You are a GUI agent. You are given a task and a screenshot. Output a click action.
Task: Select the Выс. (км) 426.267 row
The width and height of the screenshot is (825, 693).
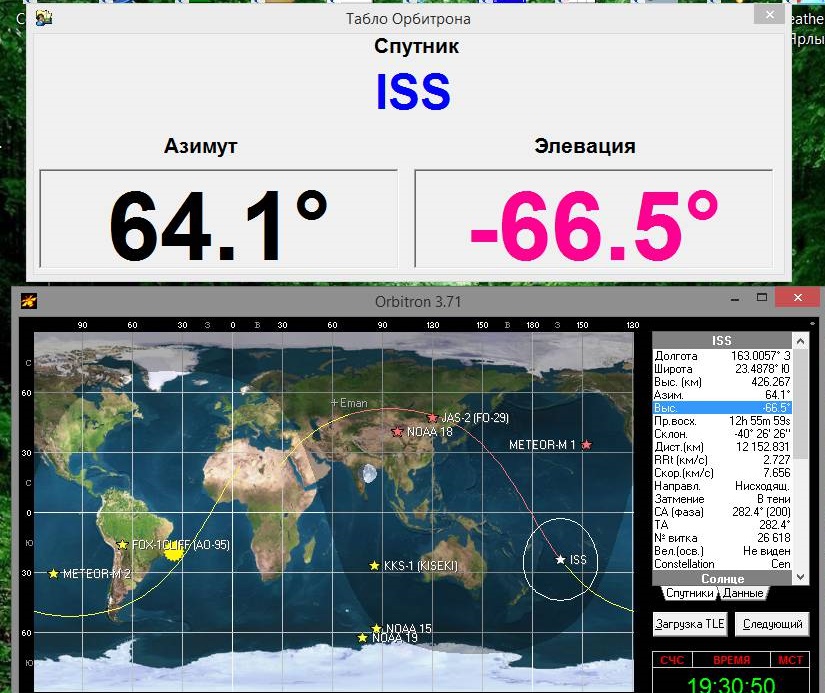(722, 382)
